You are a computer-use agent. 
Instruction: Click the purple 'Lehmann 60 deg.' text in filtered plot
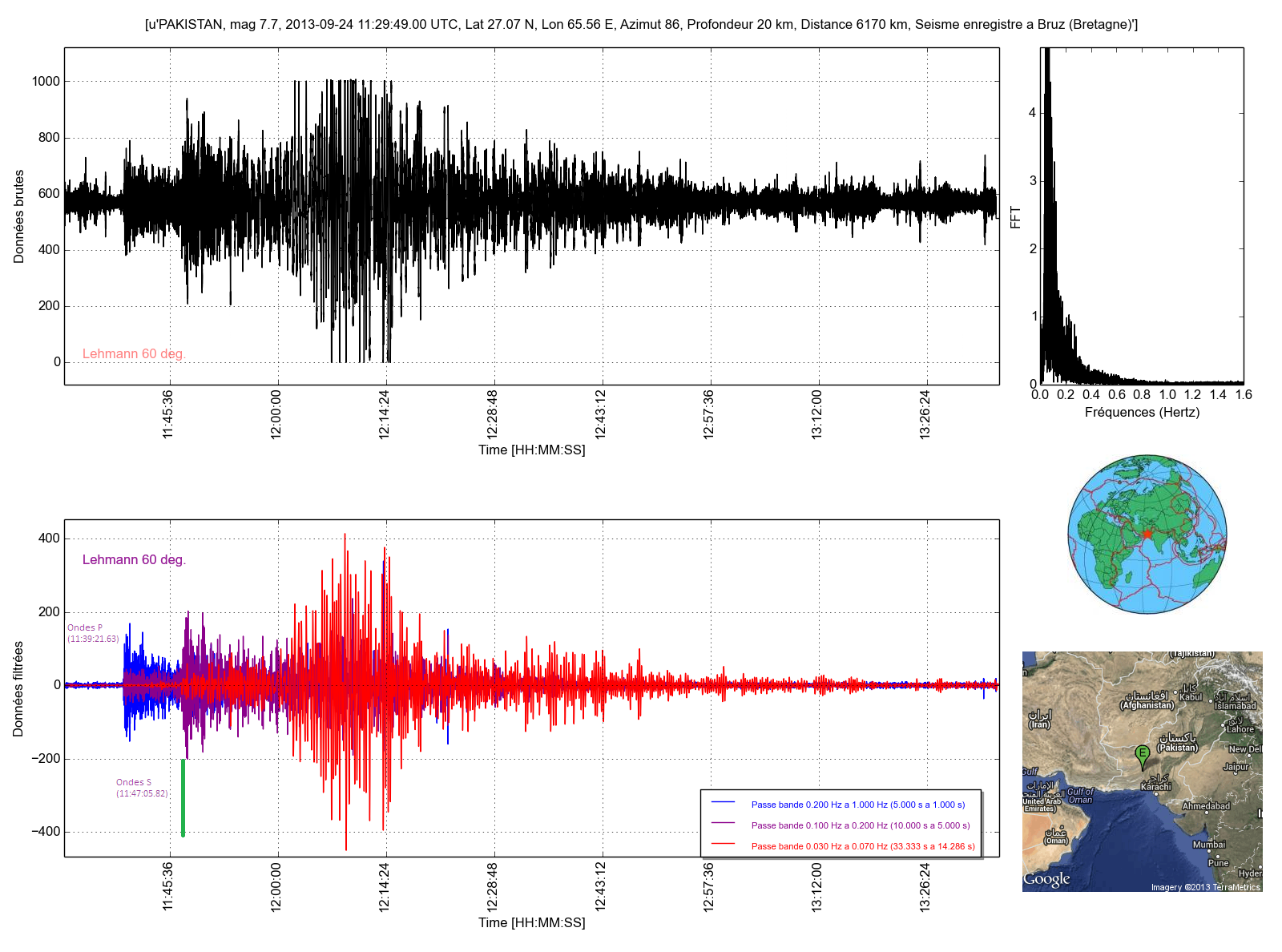[x=134, y=560]
